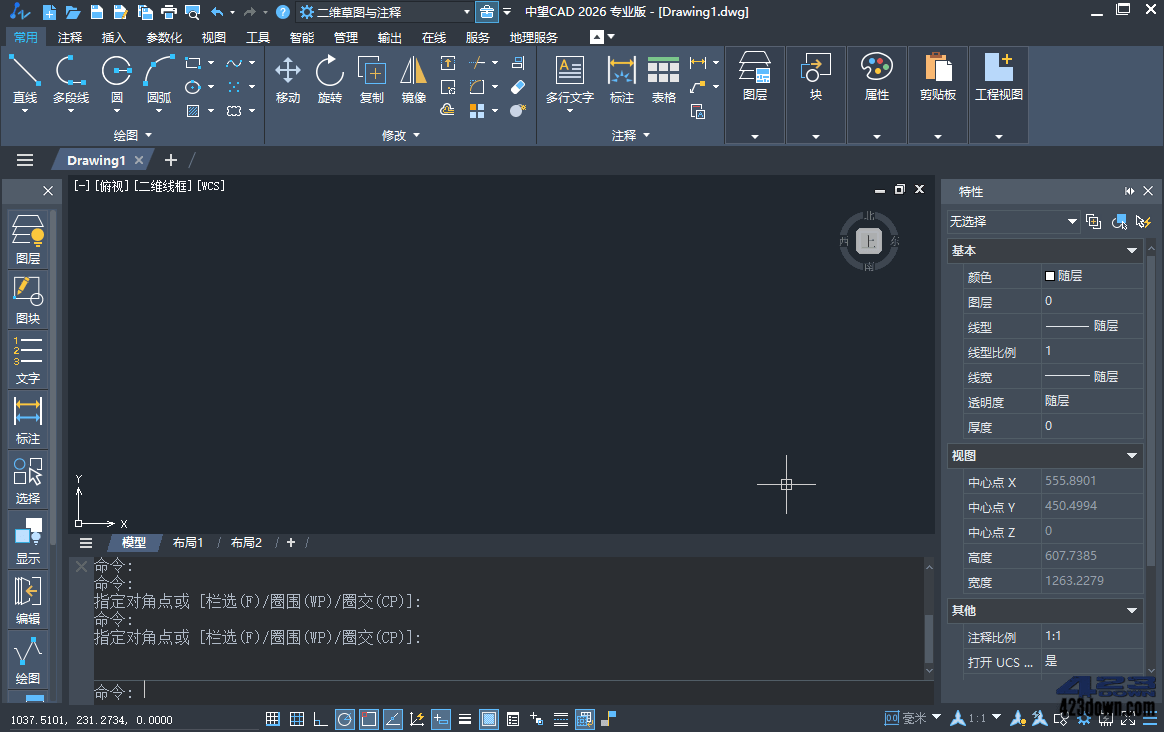1164x732 pixels.
Task: Switch to the 布局1 layout tab
Action: (x=188, y=542)
